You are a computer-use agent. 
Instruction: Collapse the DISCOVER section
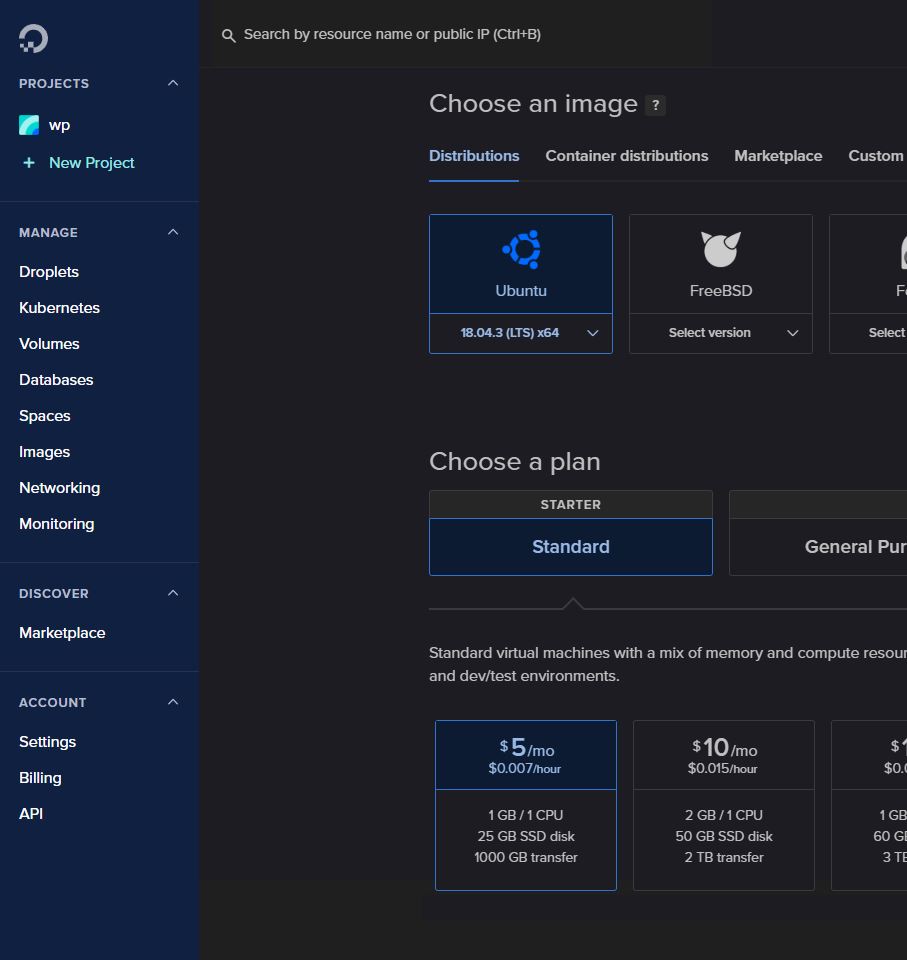173,593
